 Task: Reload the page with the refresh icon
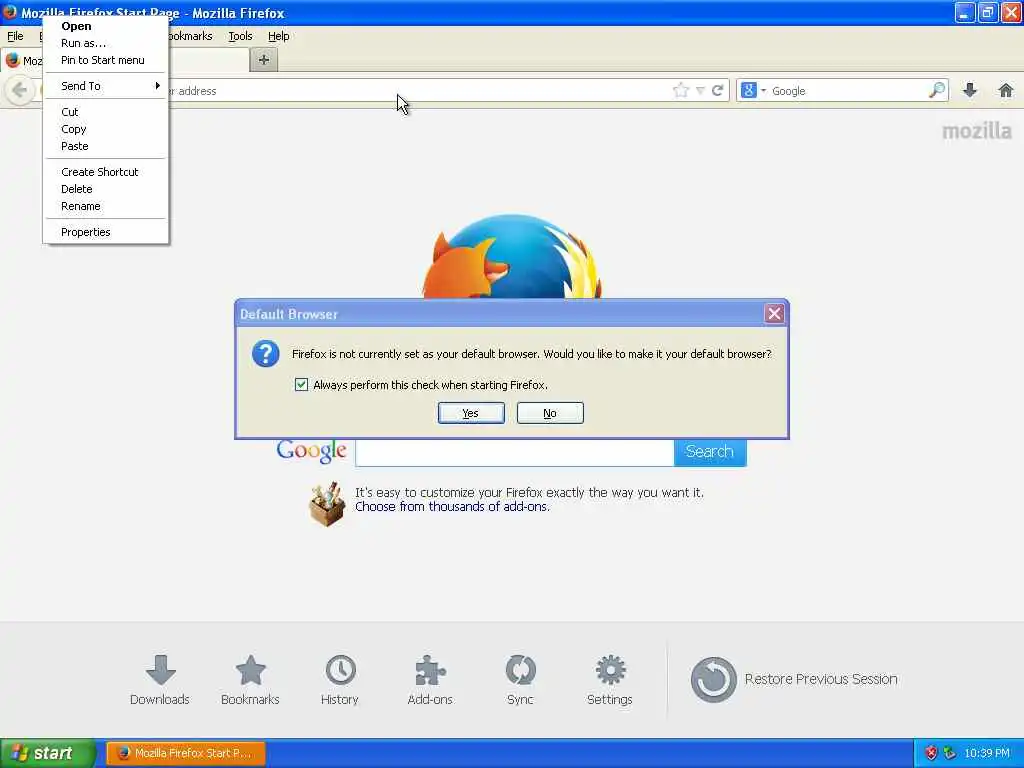coord(718,90)
